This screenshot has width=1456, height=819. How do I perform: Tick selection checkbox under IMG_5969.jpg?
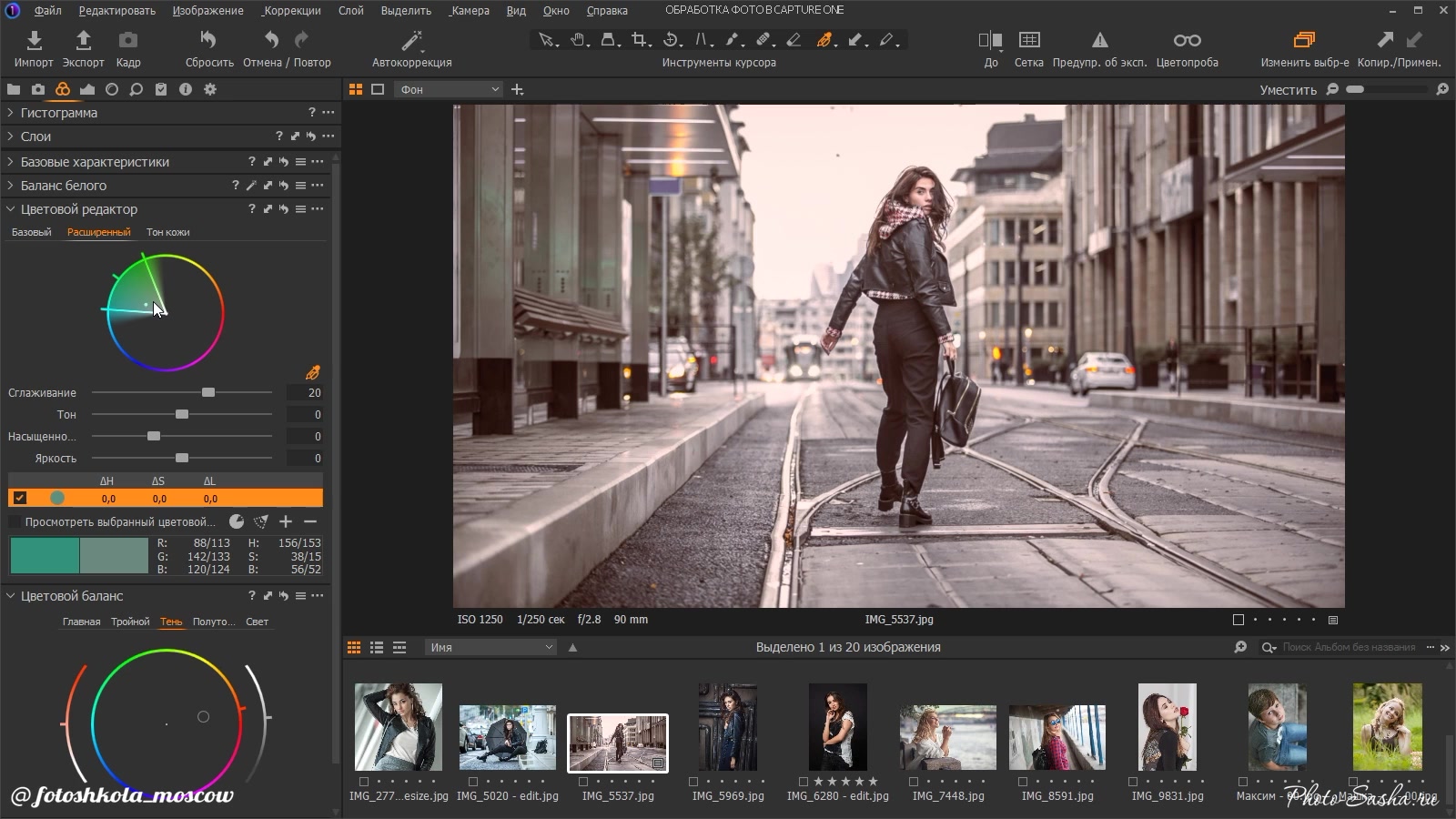point(693,782)
